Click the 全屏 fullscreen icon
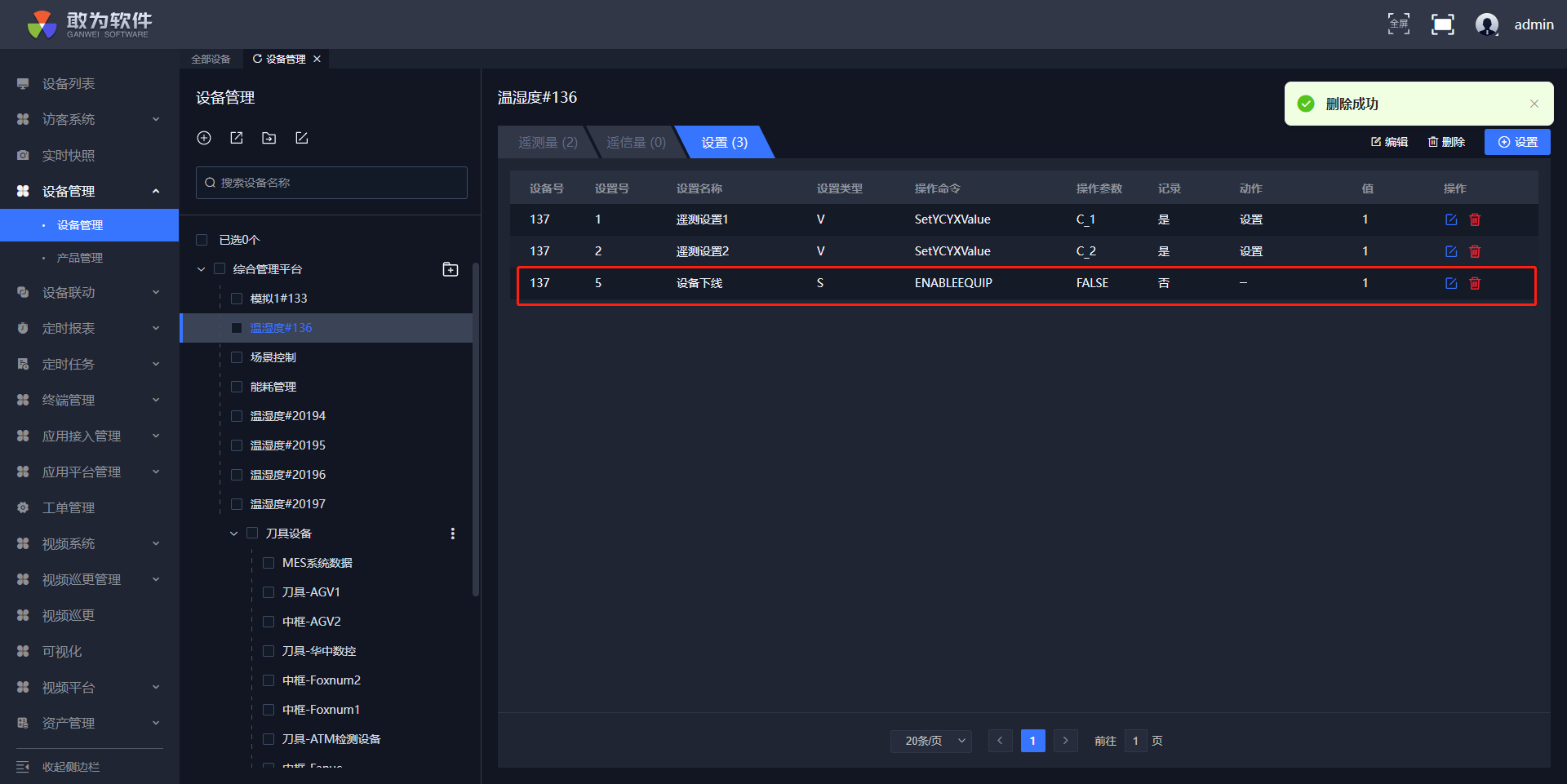This screenshot has width=1567, height=784. [x=1399, y=24]
